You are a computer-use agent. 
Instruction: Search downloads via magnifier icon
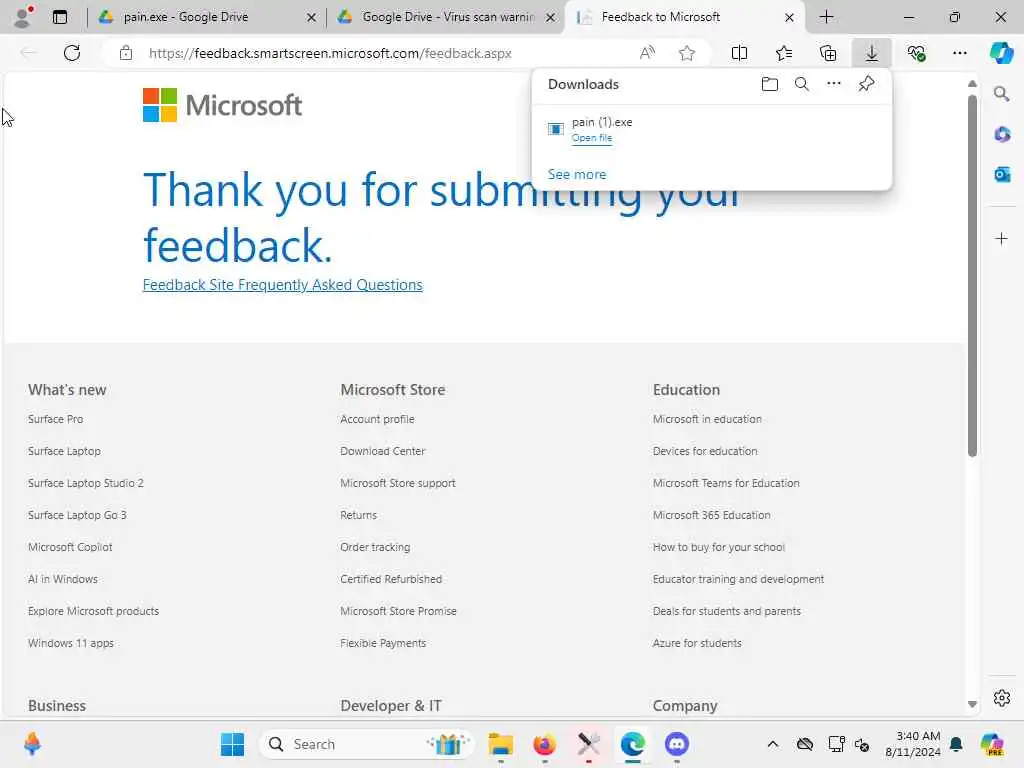(802, 84)
